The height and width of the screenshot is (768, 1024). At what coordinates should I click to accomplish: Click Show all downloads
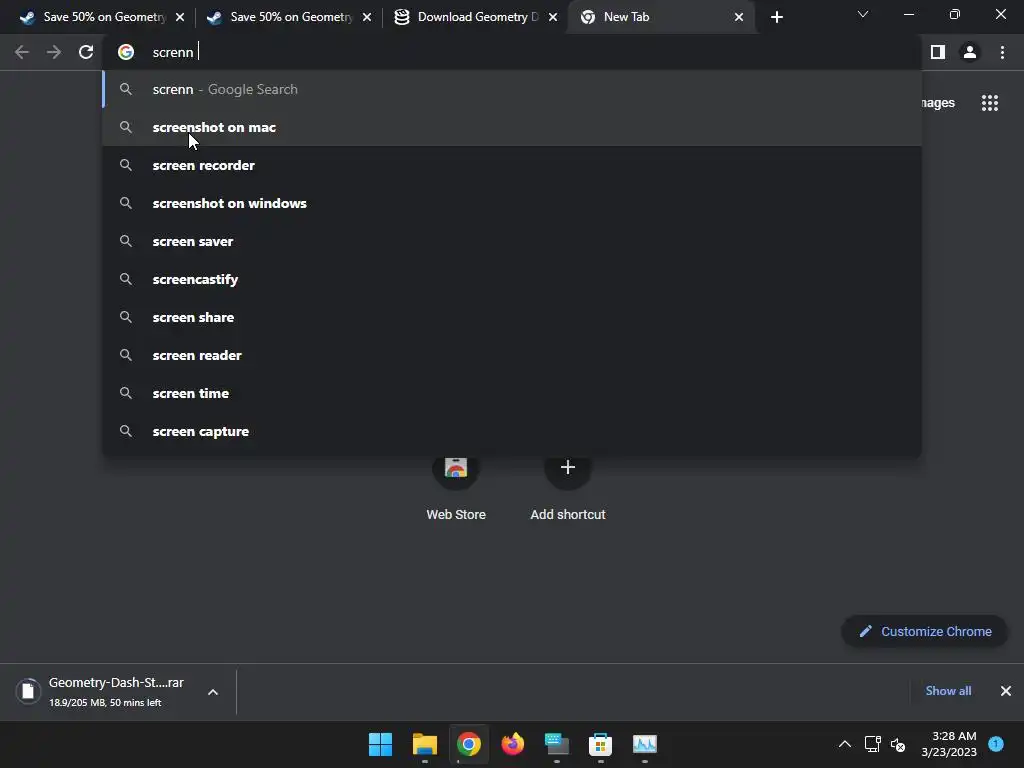pyautogui.click(x=948, y=691)
